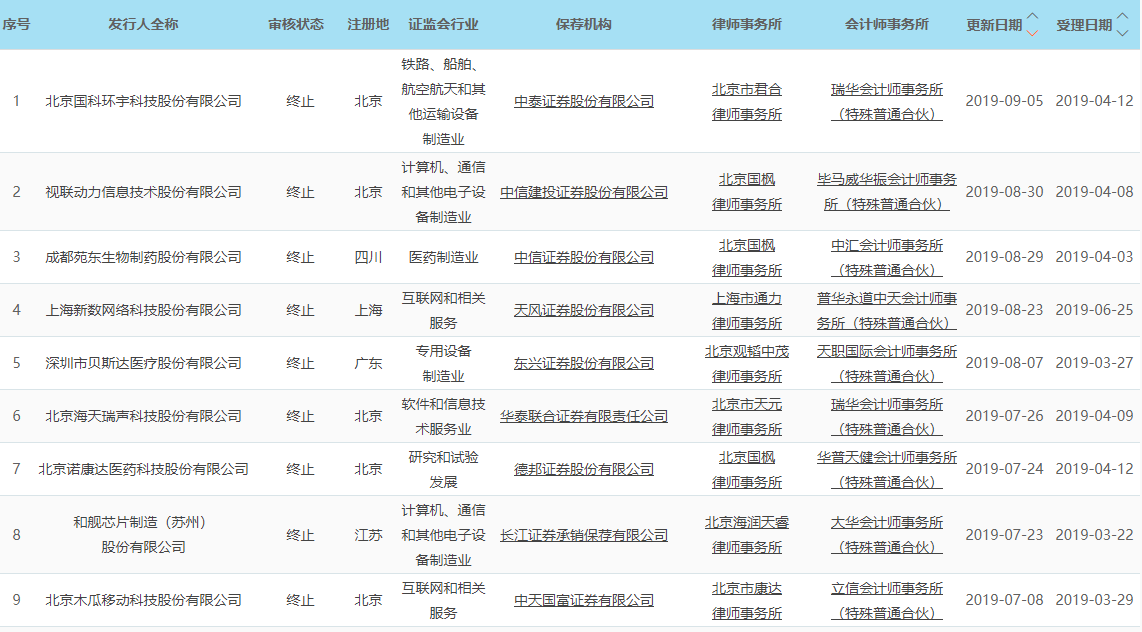Viewport: 1142px width, 632px height.
Task: Click the 受理日期 ascending sort arrow
Action: (1123, 17)
